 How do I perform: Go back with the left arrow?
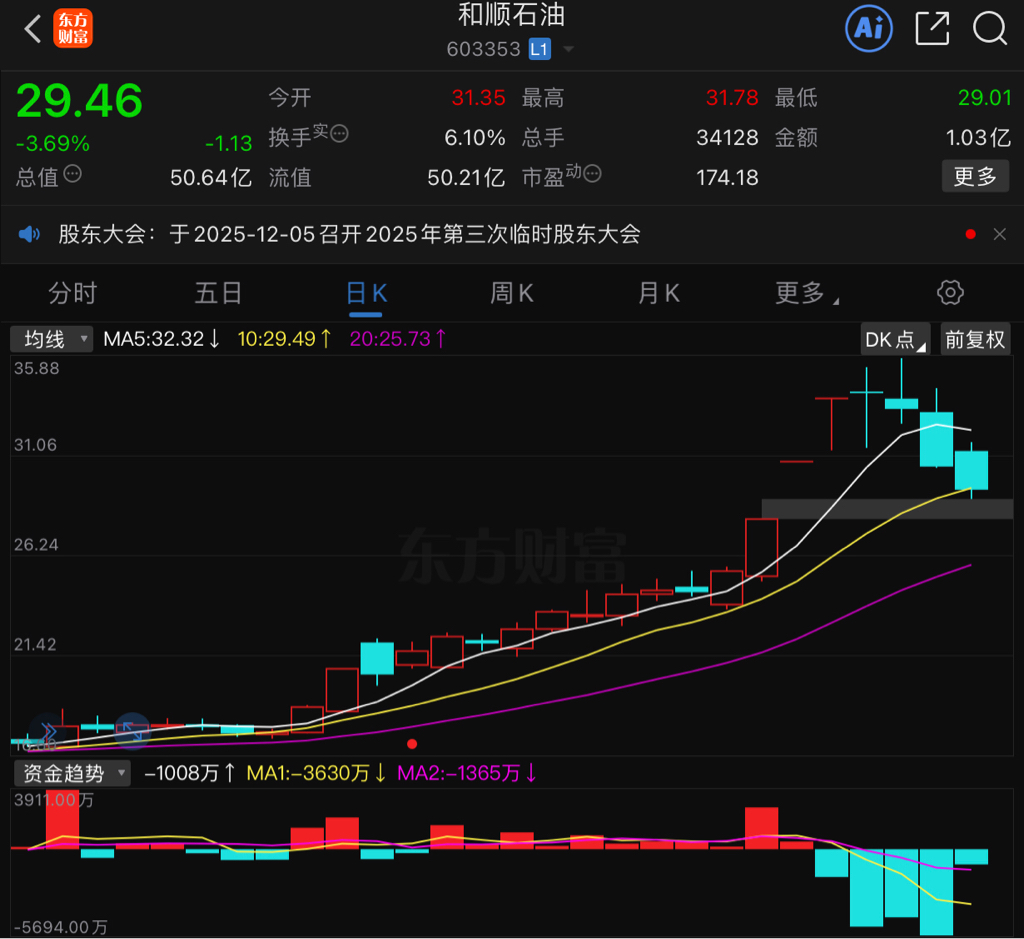click(x=33, y=29)
